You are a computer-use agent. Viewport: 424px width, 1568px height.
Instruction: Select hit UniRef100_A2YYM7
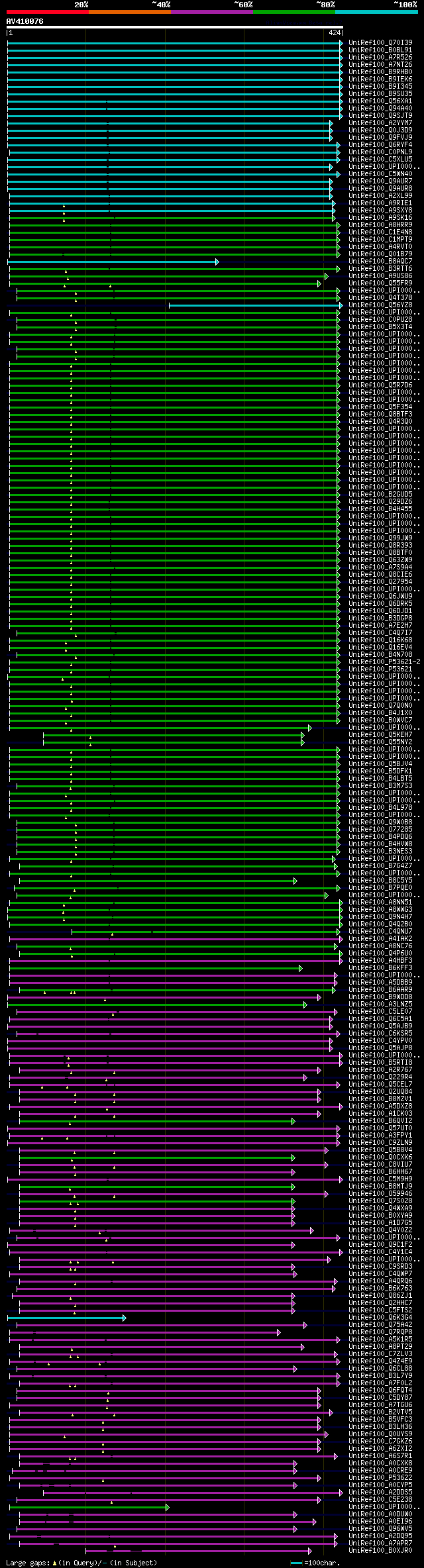[x=380, y=122]
